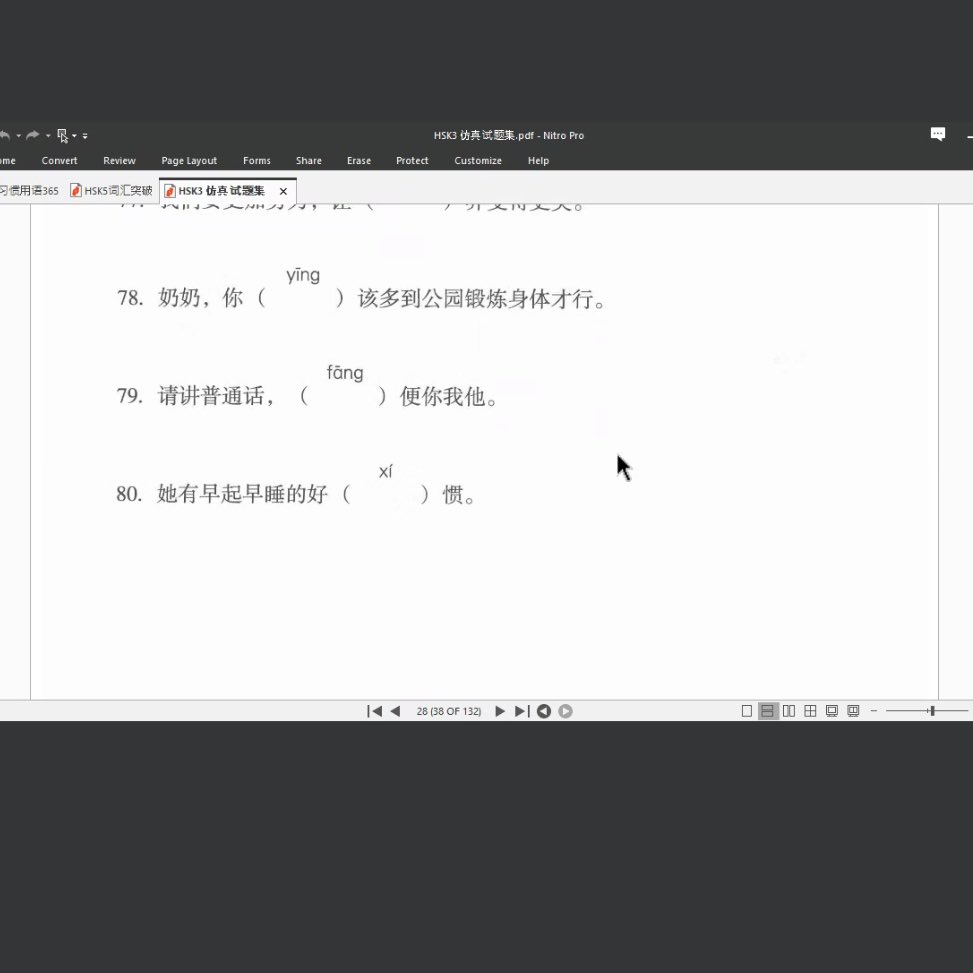This screenshot has height=973, width=973.
Task: Click the text 她有早起早睡的好 in question 80
Action: click(x=242, y=494)
